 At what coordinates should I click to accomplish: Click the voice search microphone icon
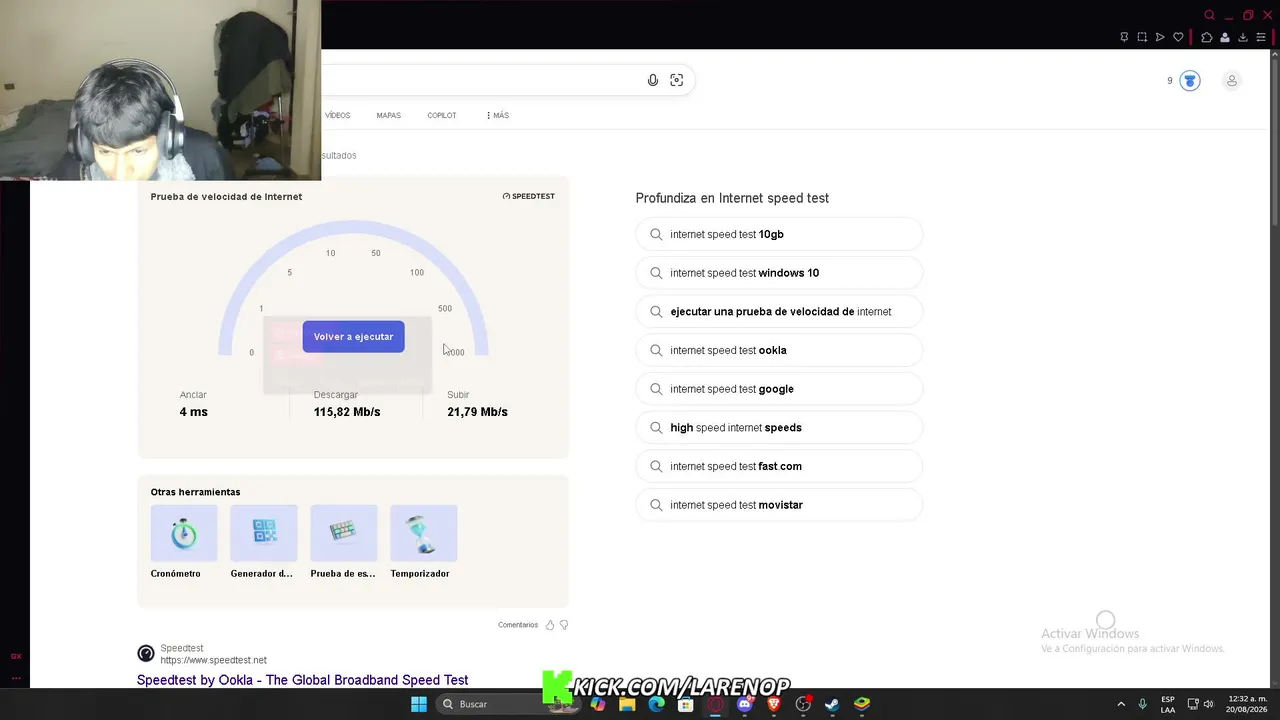[x=653, y=80]
